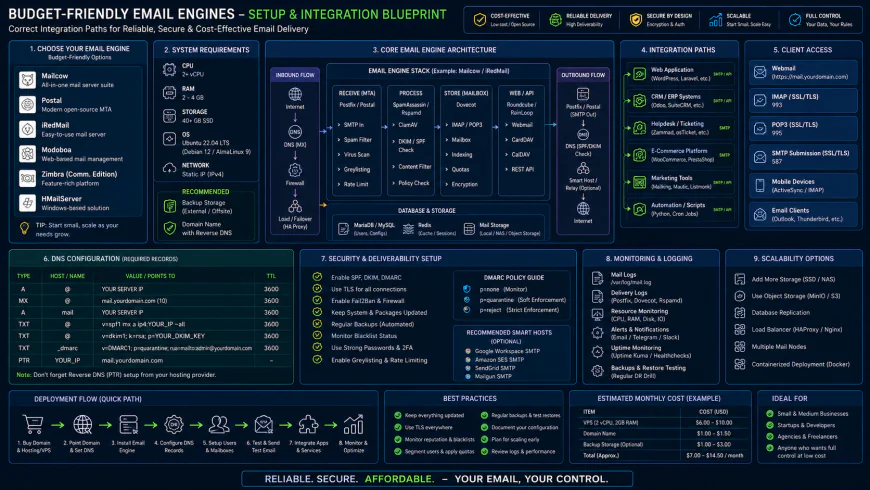This screenshot has width=870, height=490.
Task: Click the E-Commerce Platform card
Action: coord(682,155)
